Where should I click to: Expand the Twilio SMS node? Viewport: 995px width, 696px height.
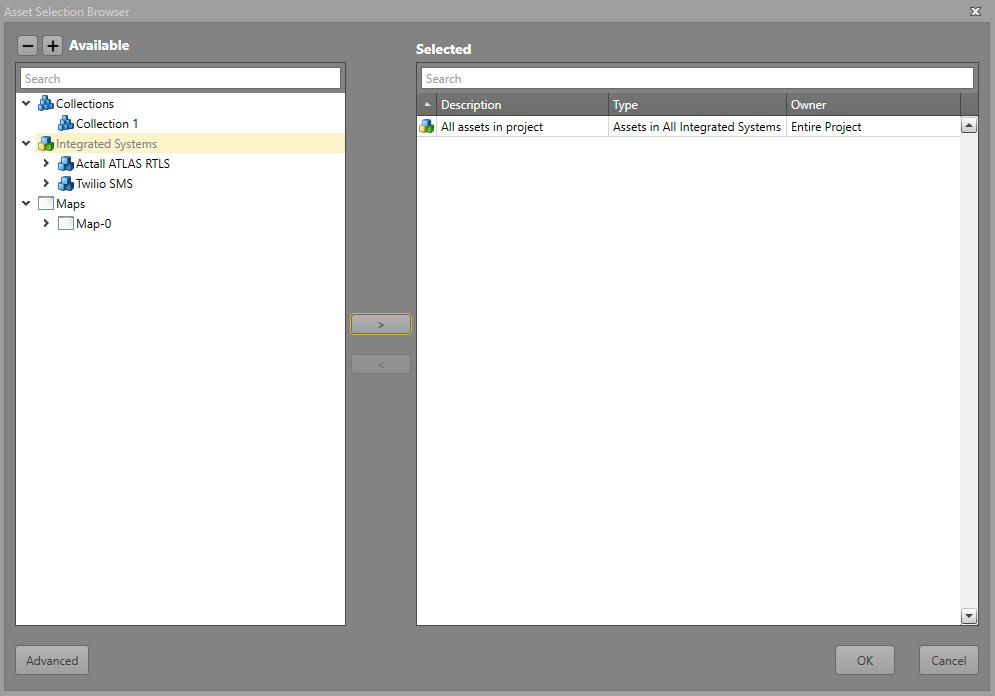tap(46, 184)
